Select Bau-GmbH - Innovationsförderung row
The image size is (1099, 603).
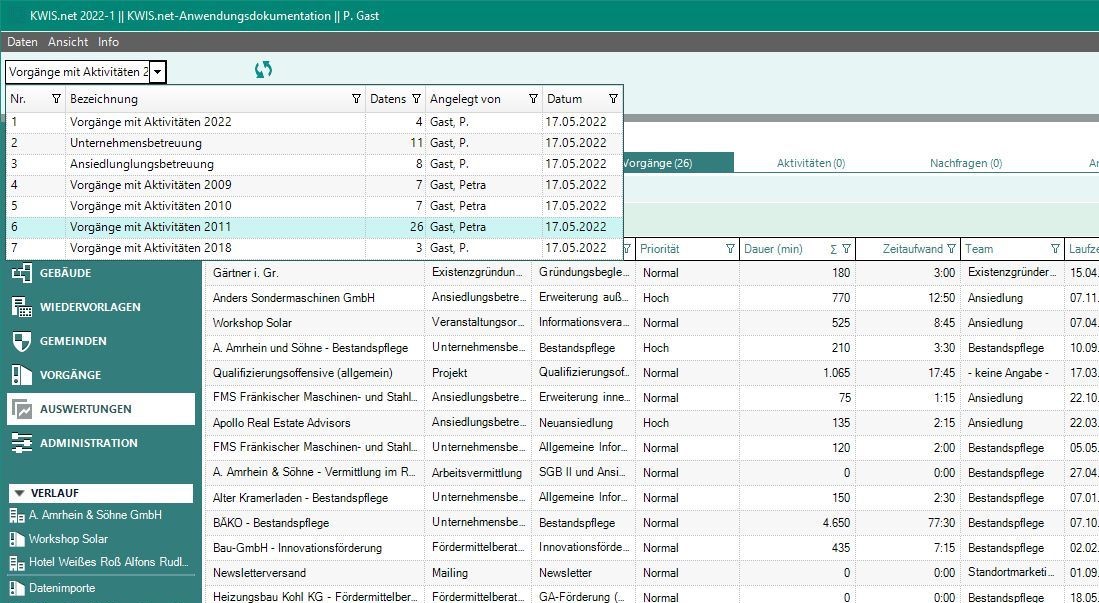[652, 548]
